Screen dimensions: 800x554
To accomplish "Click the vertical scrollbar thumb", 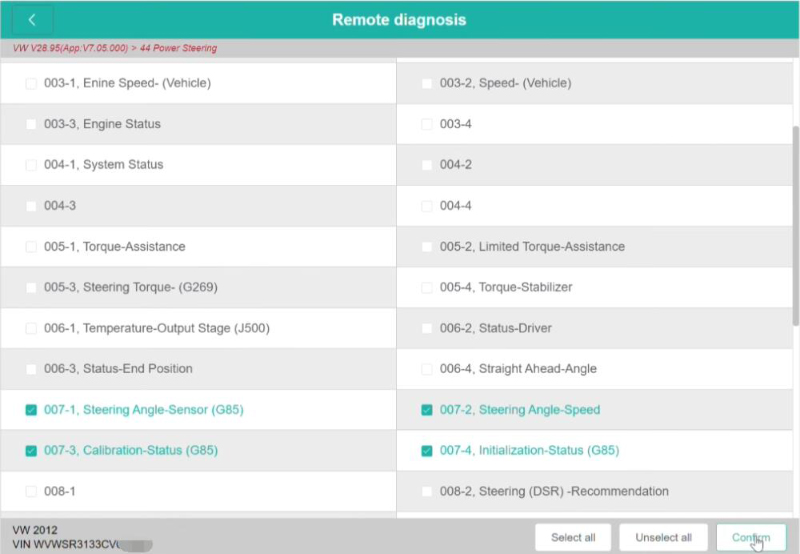I will point(795,225).
